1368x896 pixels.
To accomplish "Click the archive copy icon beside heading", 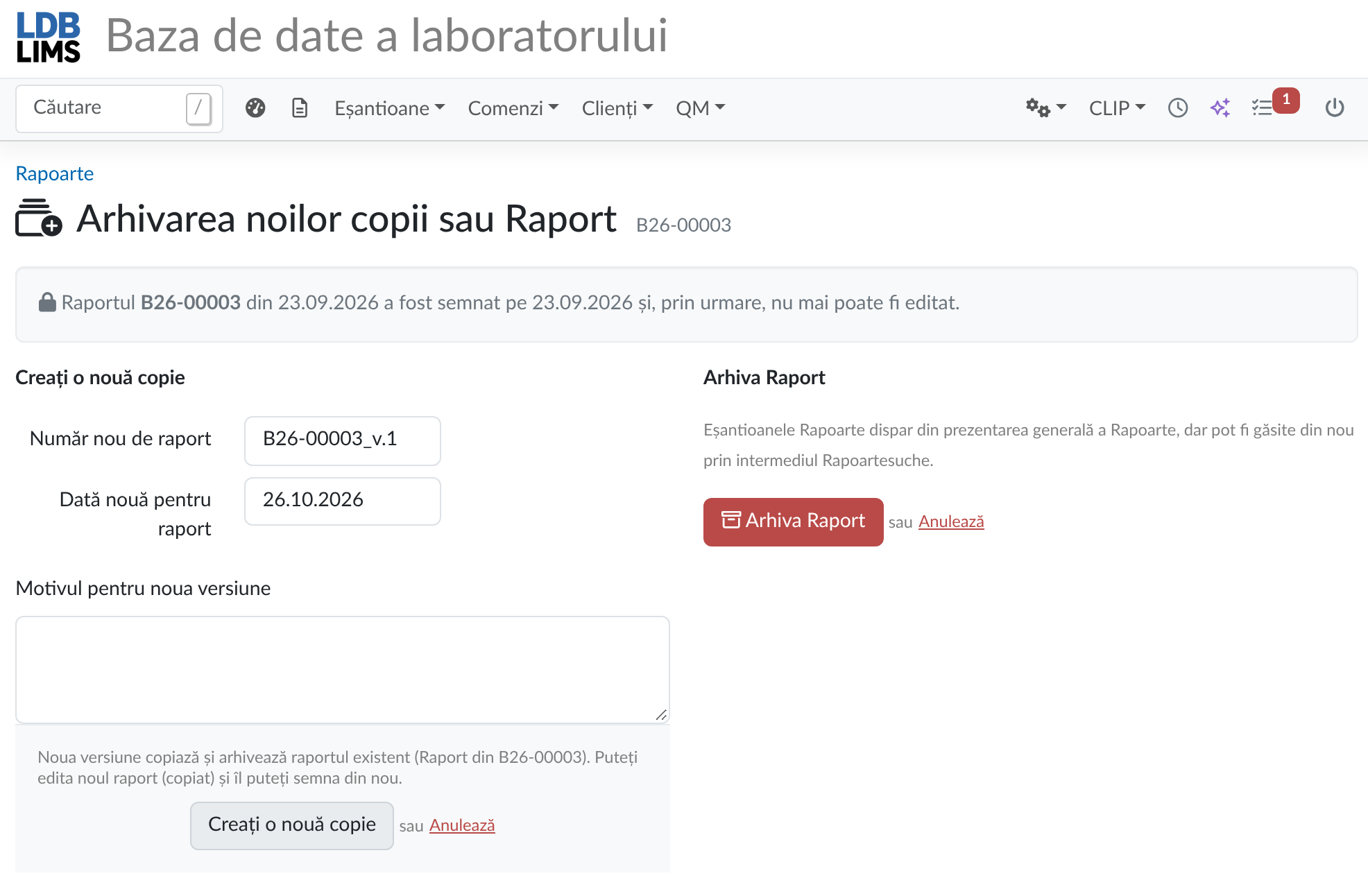I will (39, 218).
